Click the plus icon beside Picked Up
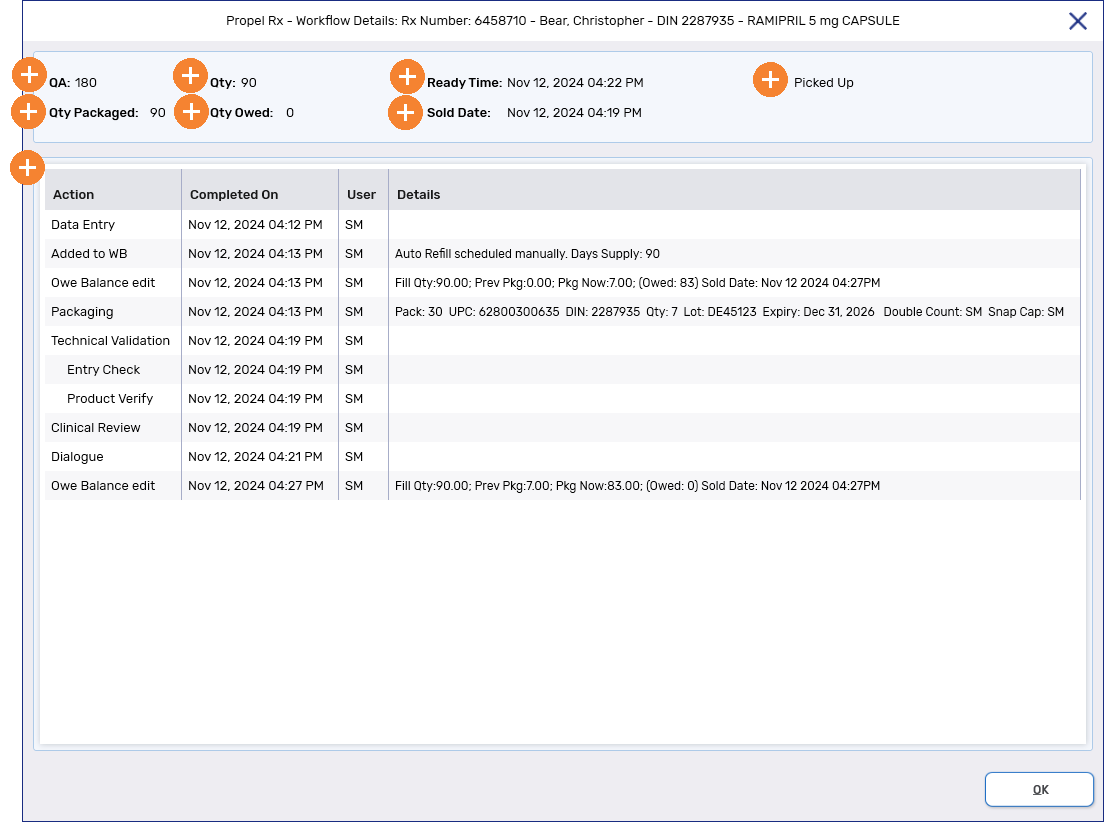Image resolution: width=1104 pixels, height=822 pixels. pyautogui.click(x=769, y=80)
